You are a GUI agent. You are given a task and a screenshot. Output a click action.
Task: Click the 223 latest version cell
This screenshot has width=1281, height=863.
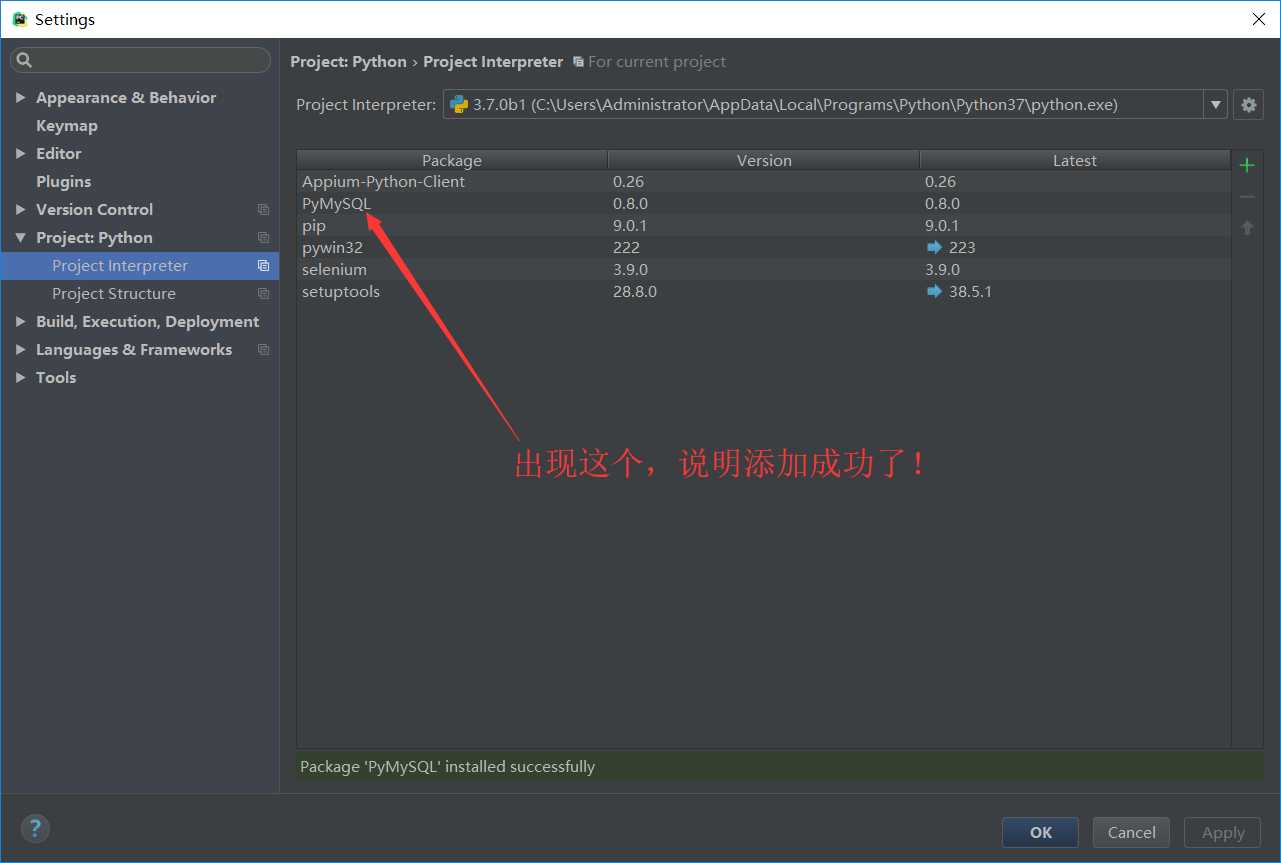[962, 247]
